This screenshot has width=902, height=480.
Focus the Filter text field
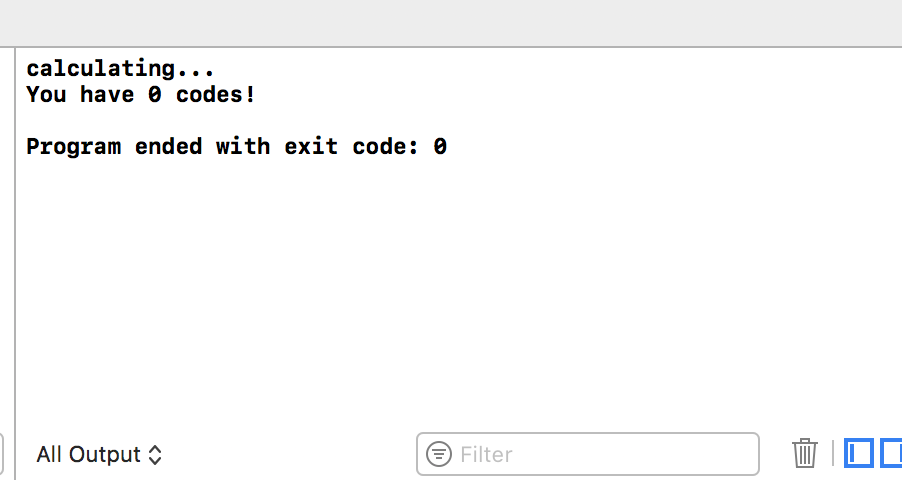pos(587,454)
